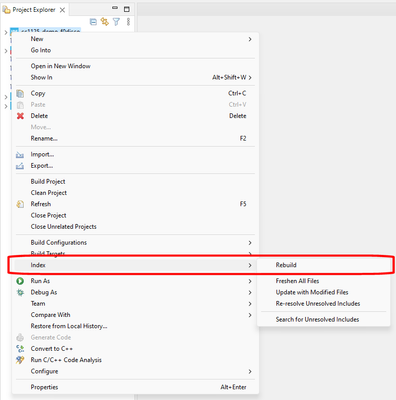Maximize the Project Explorer view
Image resolution: width=396 pixels, height=400 pixels.
(x=127, y=9)
